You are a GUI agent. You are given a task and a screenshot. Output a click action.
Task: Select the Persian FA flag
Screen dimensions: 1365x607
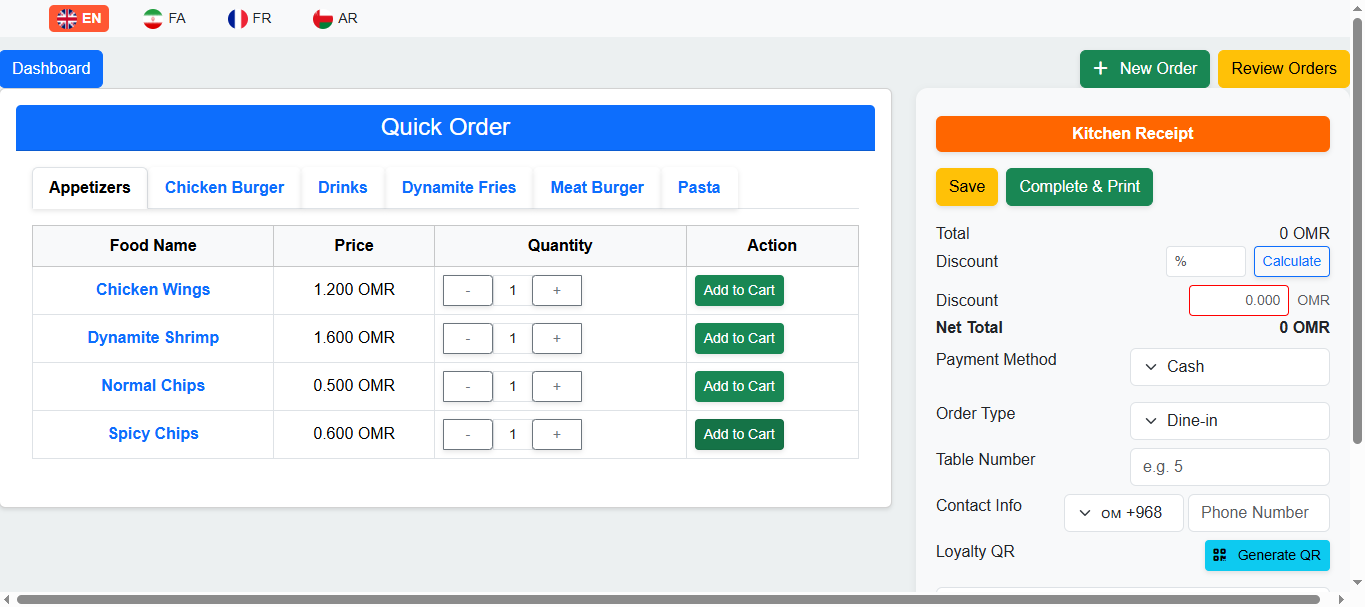(x=164, y=18)
